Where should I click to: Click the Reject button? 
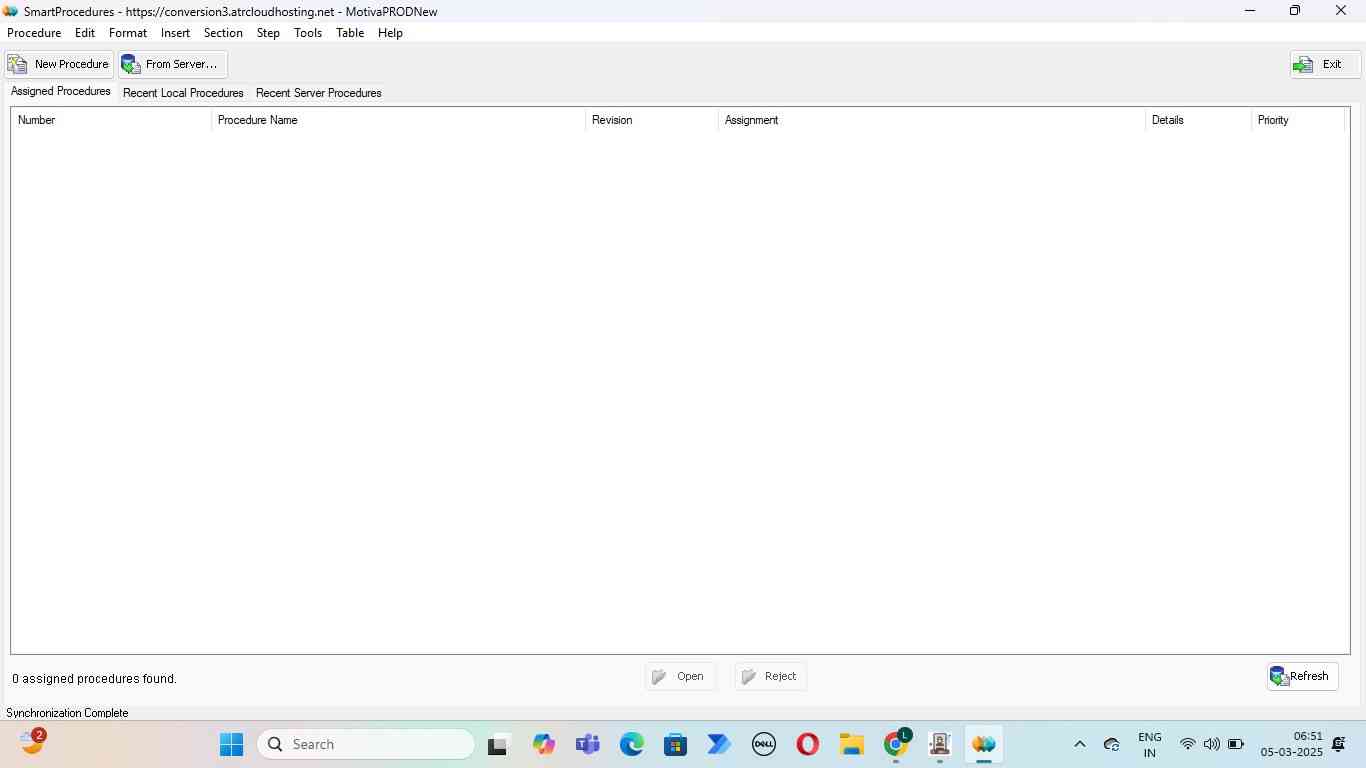(770, 677)
